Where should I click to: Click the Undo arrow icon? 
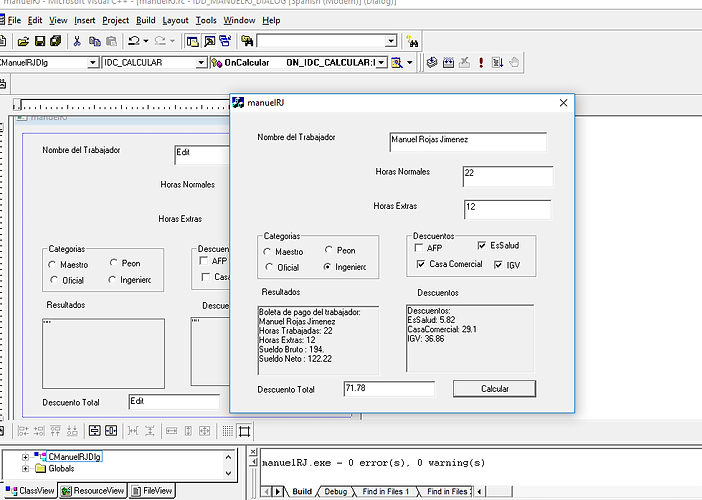[x=133, y=41]
